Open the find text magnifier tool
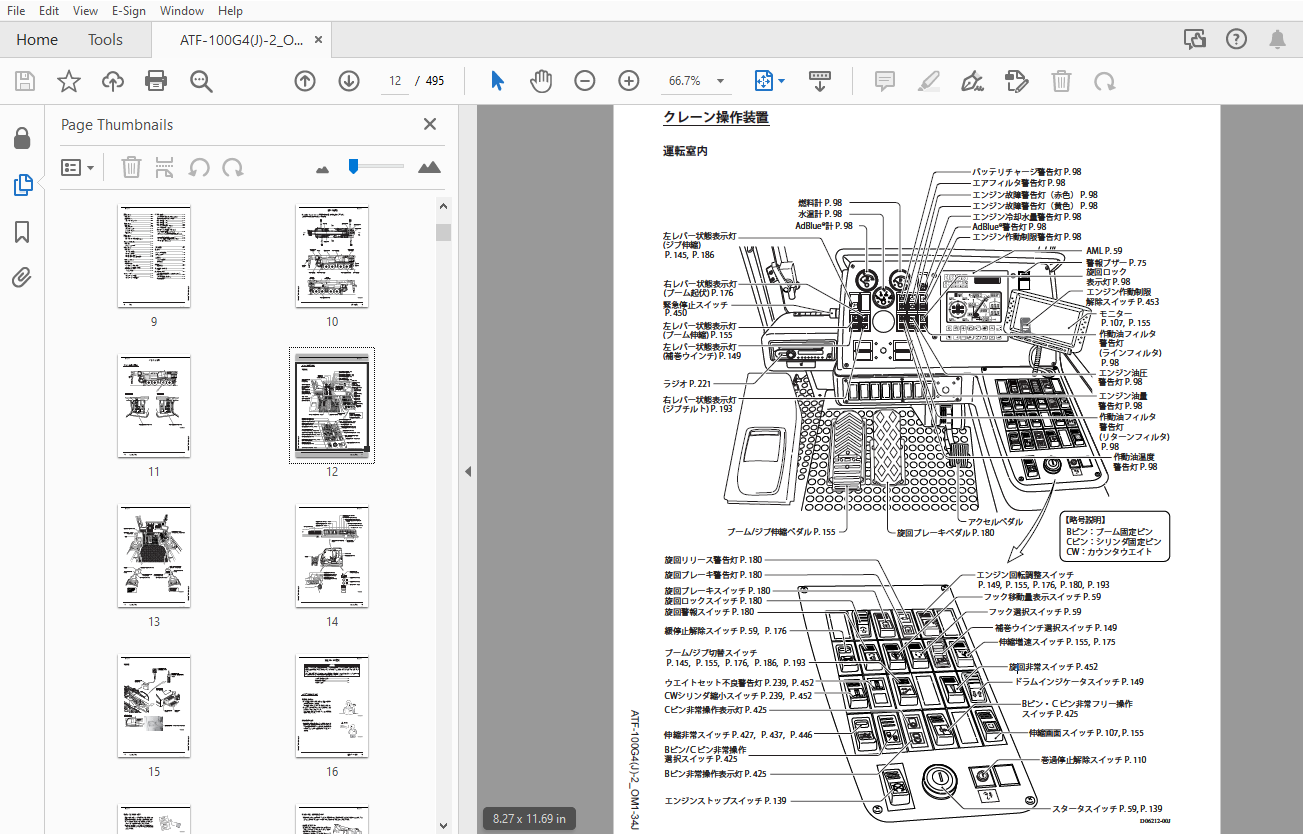This screenshot has width=1303, height=834. 202,81
